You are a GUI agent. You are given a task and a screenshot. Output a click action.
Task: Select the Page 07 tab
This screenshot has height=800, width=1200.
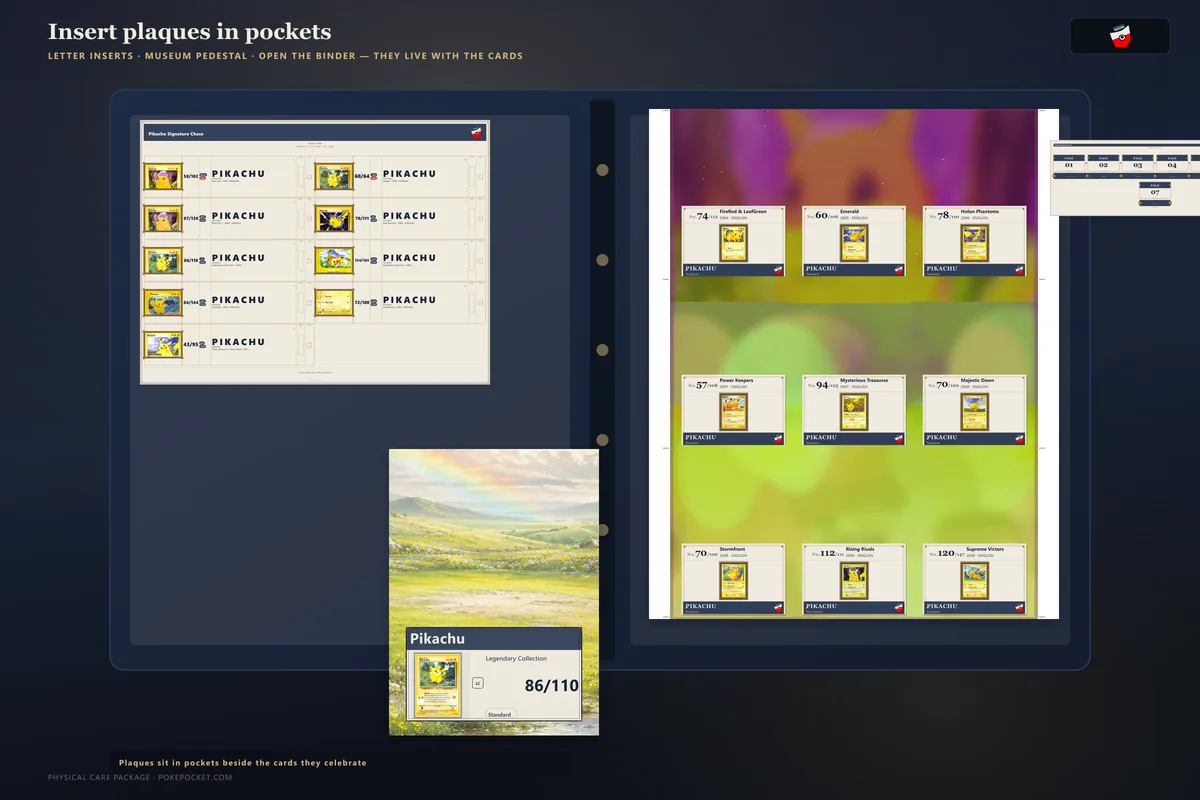pos(1155,190)
